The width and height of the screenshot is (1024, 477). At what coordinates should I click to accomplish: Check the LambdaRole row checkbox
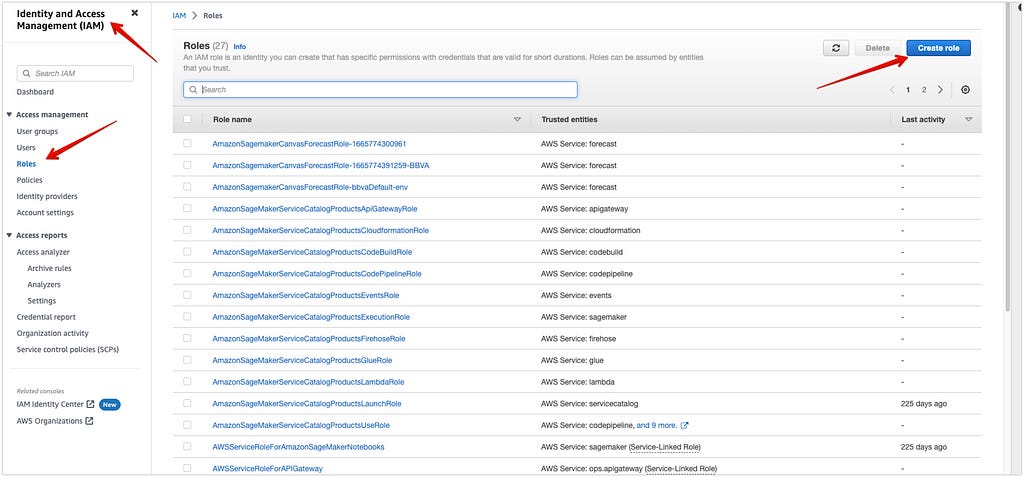pos(187,381)
